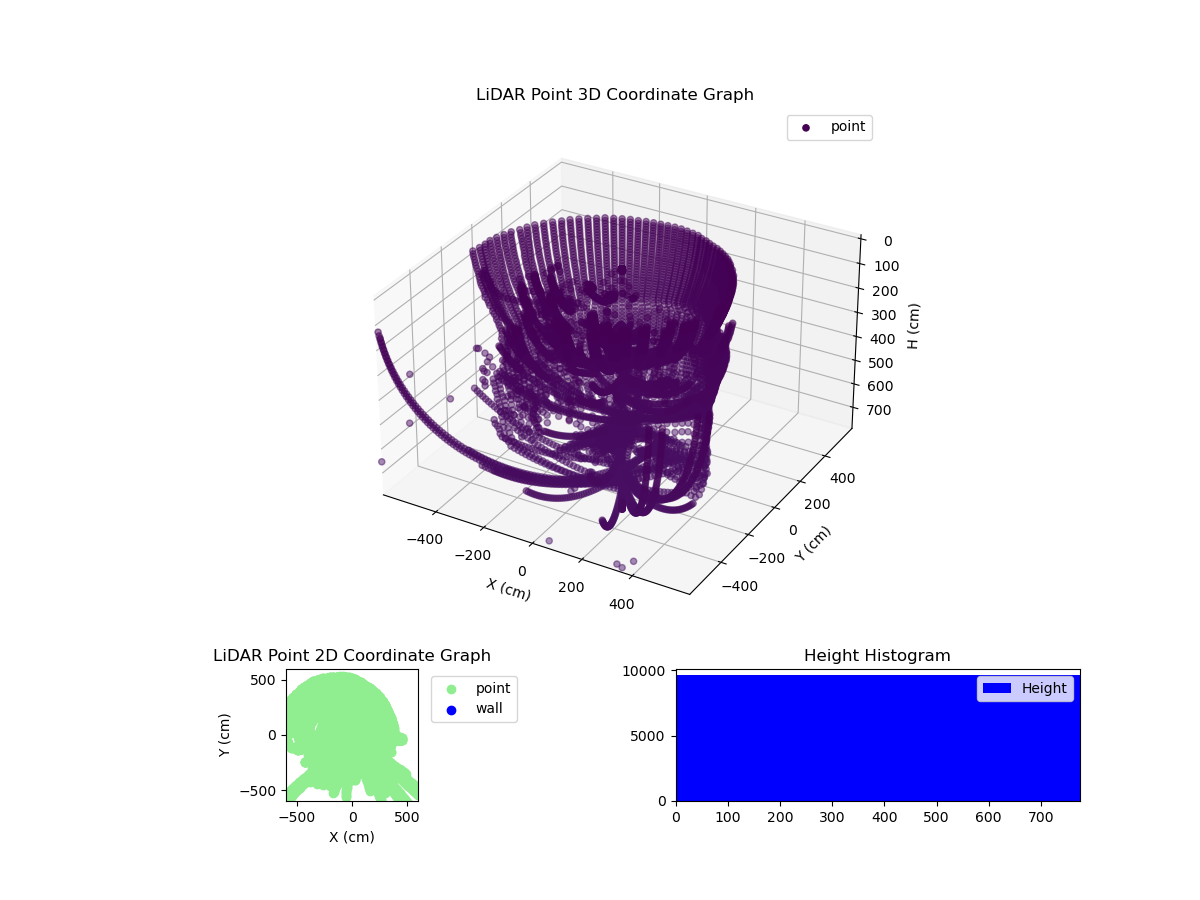The image size is (1200, 900).
Task: Click the 'X (cm)' label of the 3D graph
Action: (x=509, y=589)
